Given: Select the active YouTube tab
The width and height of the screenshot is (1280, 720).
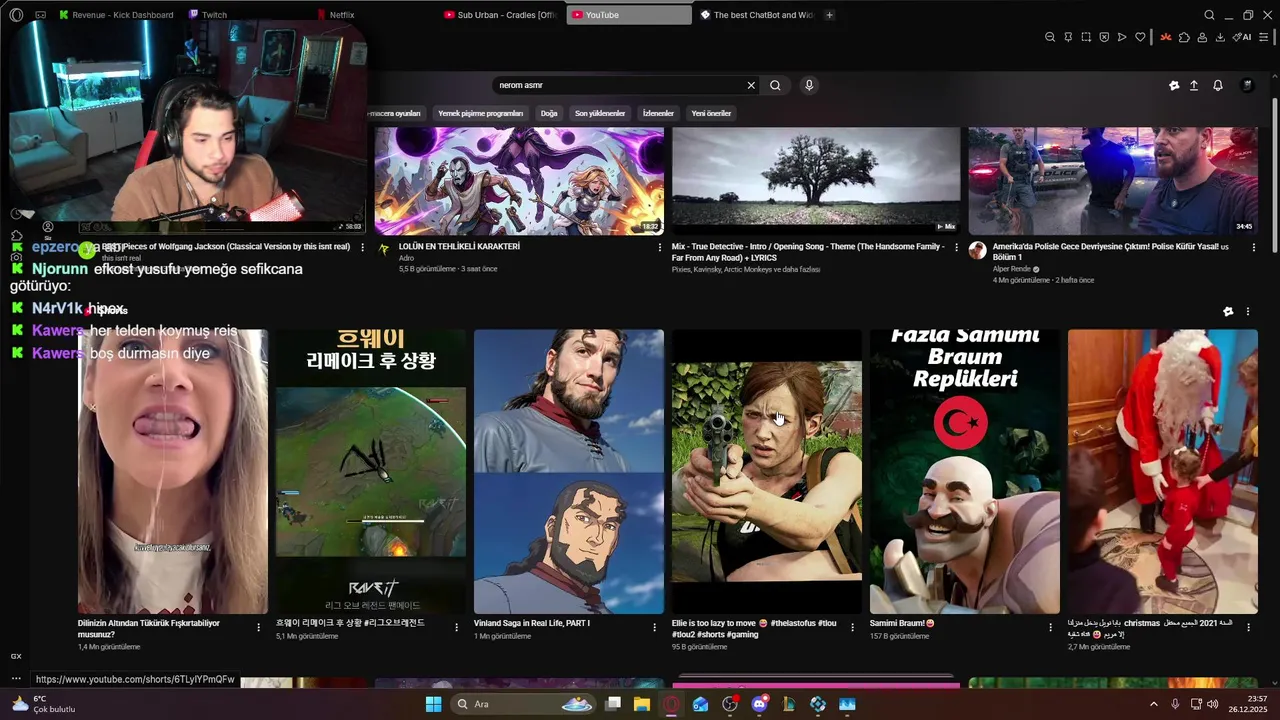Looking at the screenshot, I should (x=628, y=15).
